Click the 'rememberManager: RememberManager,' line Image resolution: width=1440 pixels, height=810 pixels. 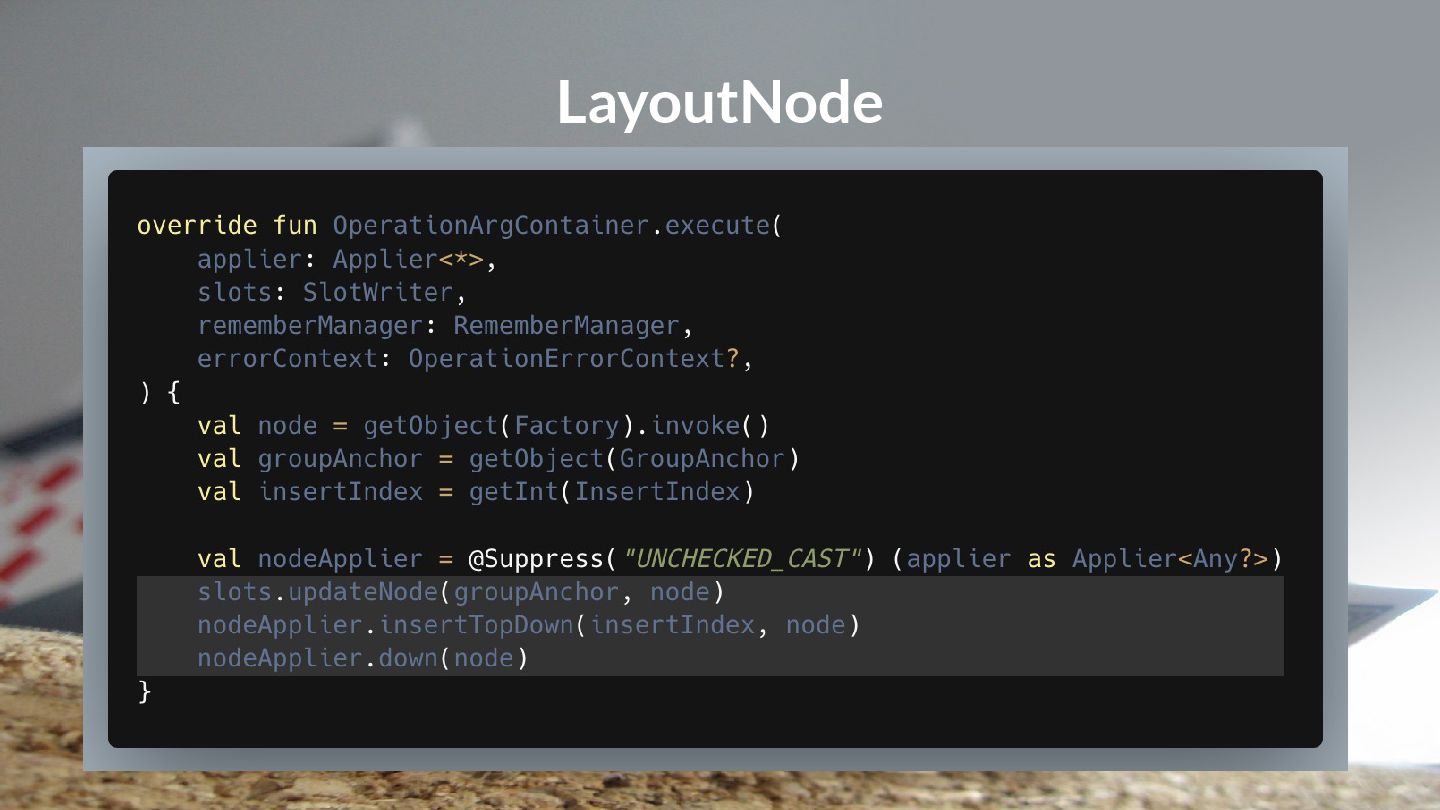[x=445, y=326]
